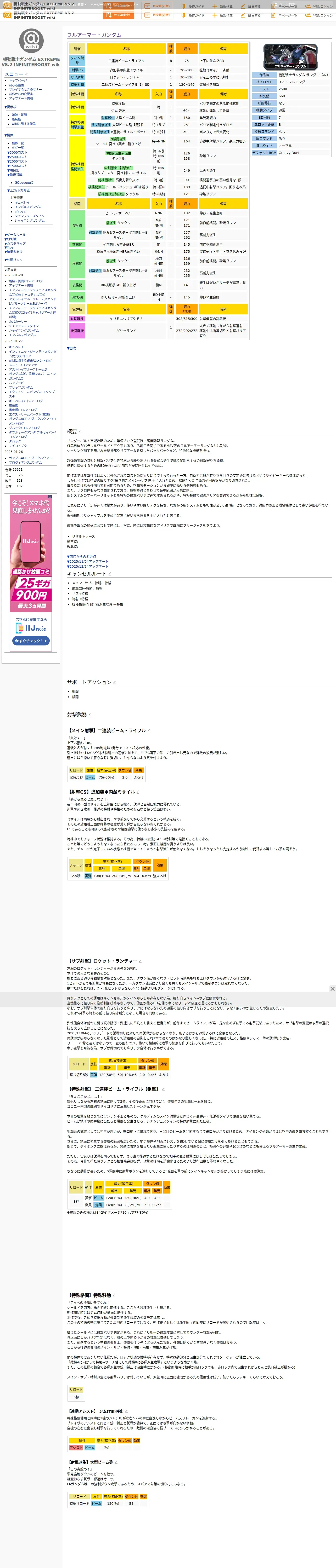Screen dimensions: 336x1568
Task: Click edit pencil next to サポートアクション heading
Action: click(x=115, y=682)
